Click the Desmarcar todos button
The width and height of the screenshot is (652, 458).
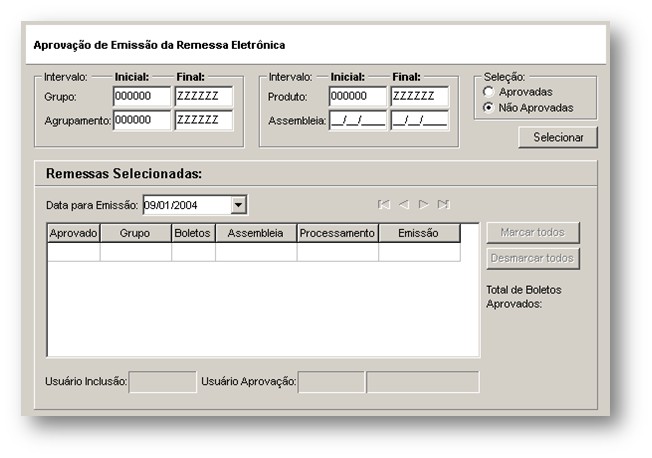[x=533, y=258]
